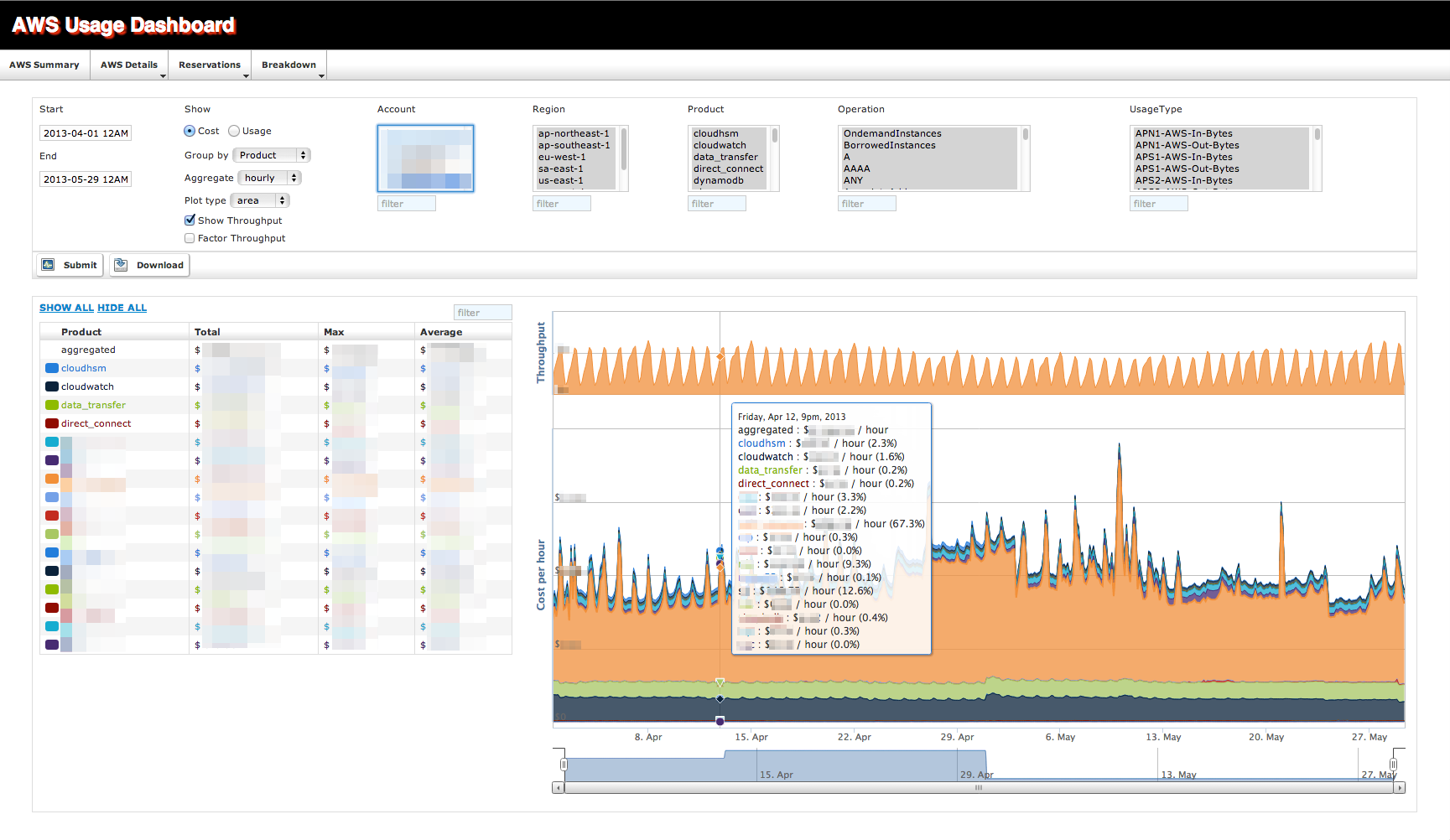
Task: Click the data_transfer legend label
Action: [93, 405]
